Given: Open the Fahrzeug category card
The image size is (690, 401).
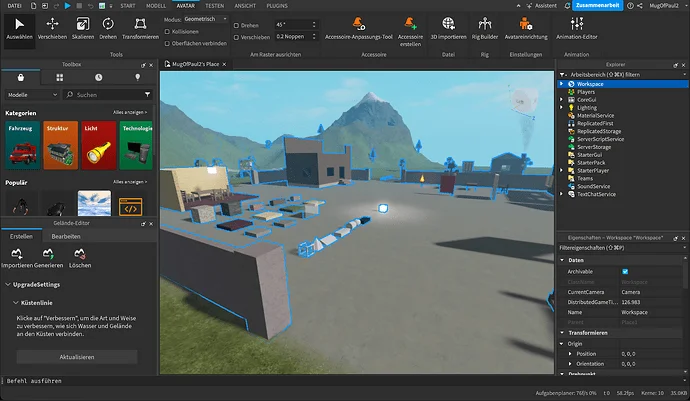Looking at the screenshot, I should click(x=22, y=146).
